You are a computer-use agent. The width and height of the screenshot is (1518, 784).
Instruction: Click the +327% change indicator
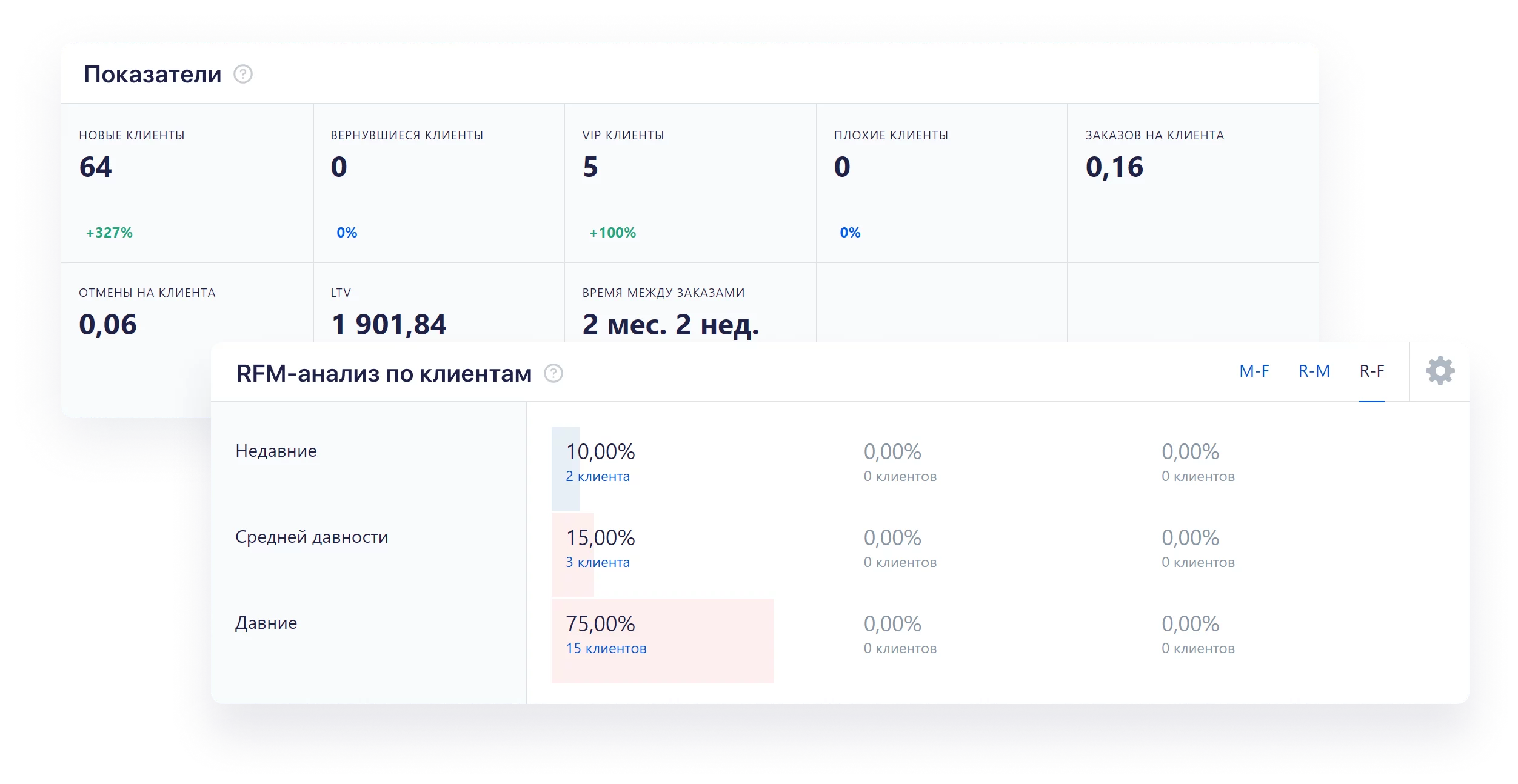[x=109, y=233]
